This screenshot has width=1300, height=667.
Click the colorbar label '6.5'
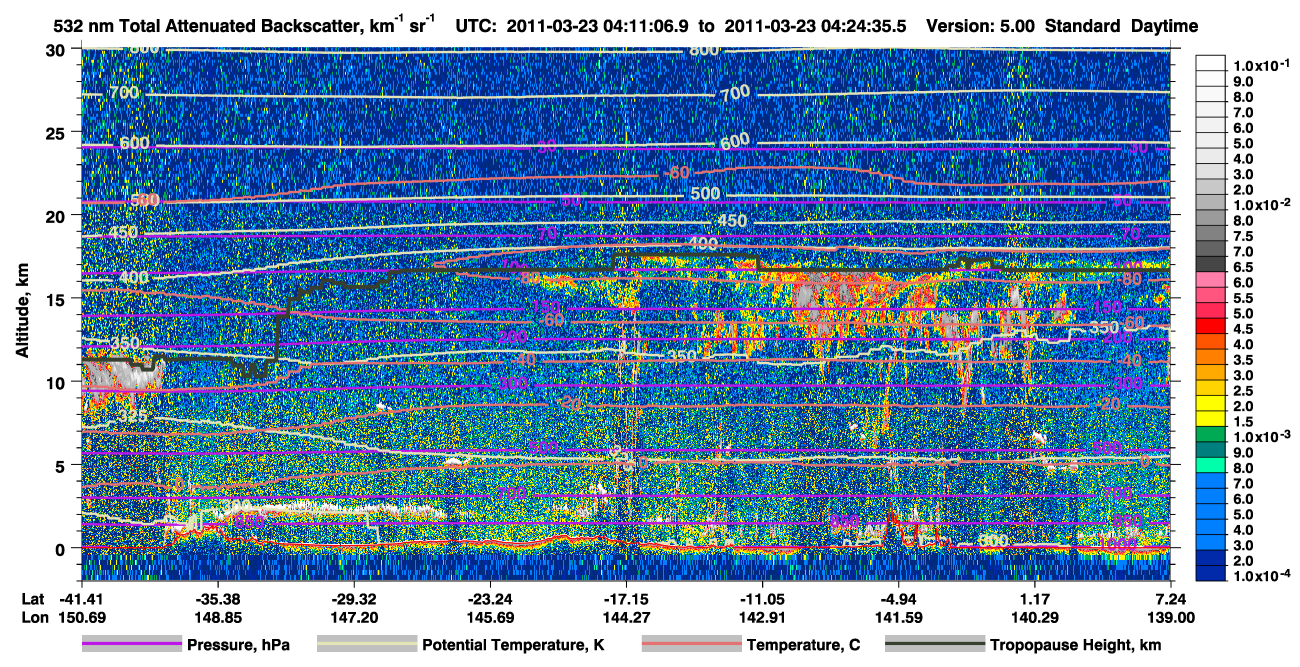(1243, 267)
